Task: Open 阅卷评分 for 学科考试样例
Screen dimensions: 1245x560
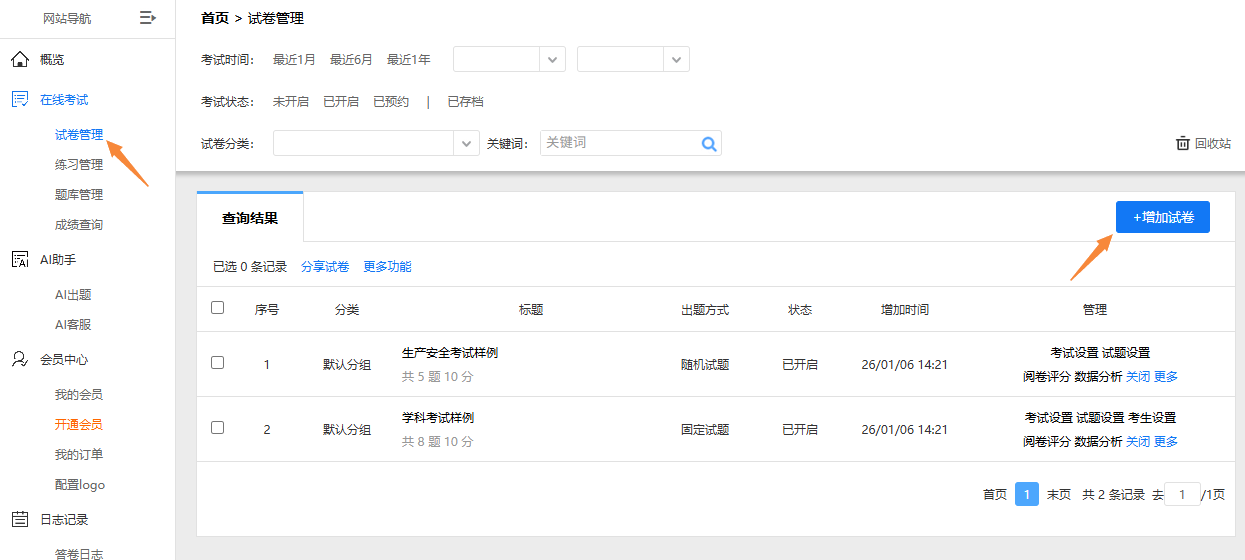Action: click(1047, 442)
